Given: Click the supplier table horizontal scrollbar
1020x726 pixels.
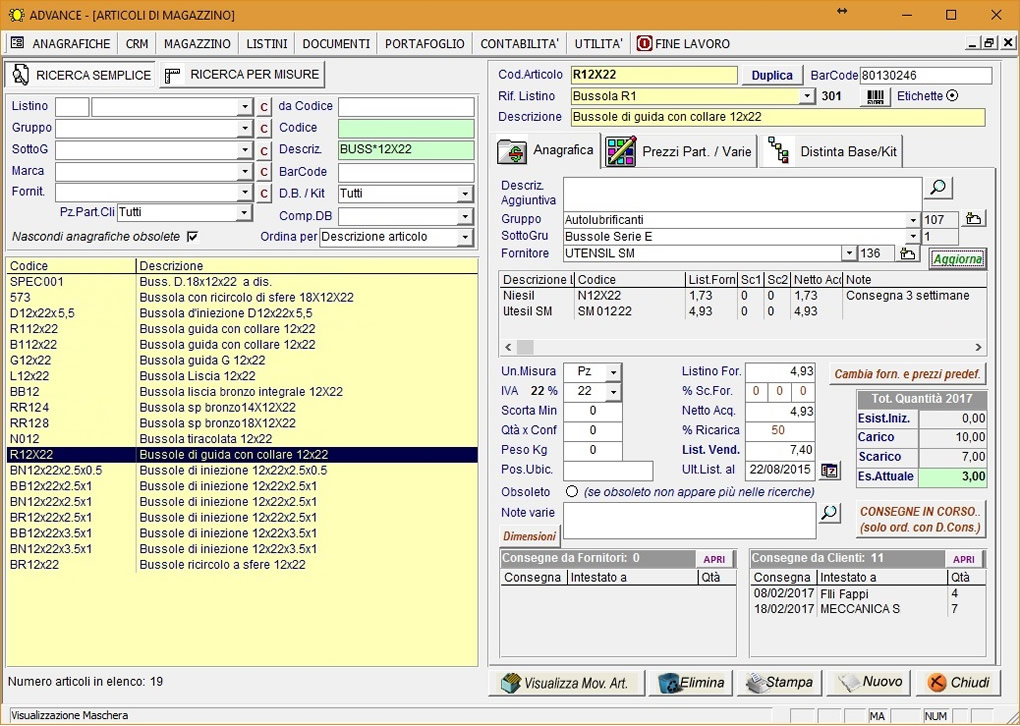Looking at the screenshot, I should coord(742,347).
